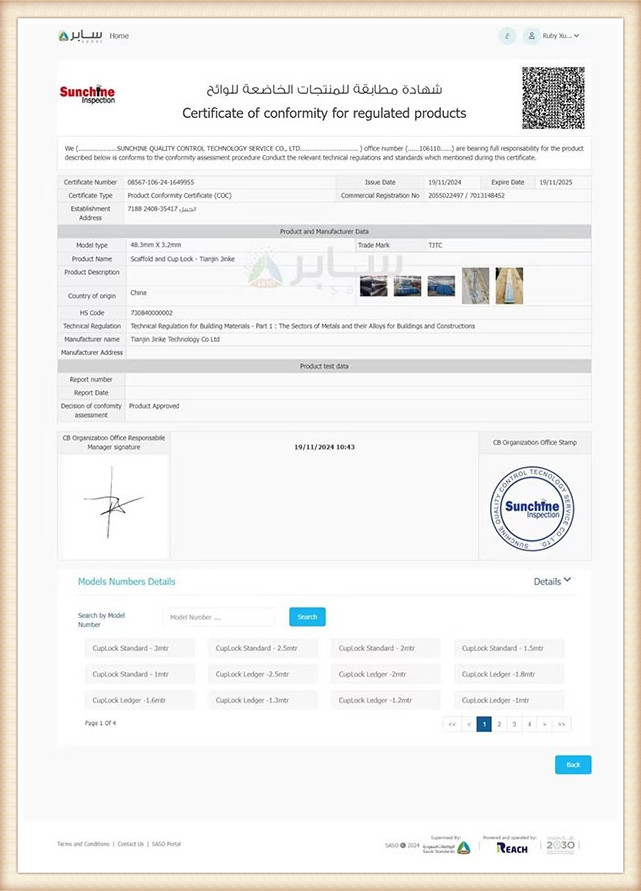
Task: Click the blue Search button
Action: point(307,617)
